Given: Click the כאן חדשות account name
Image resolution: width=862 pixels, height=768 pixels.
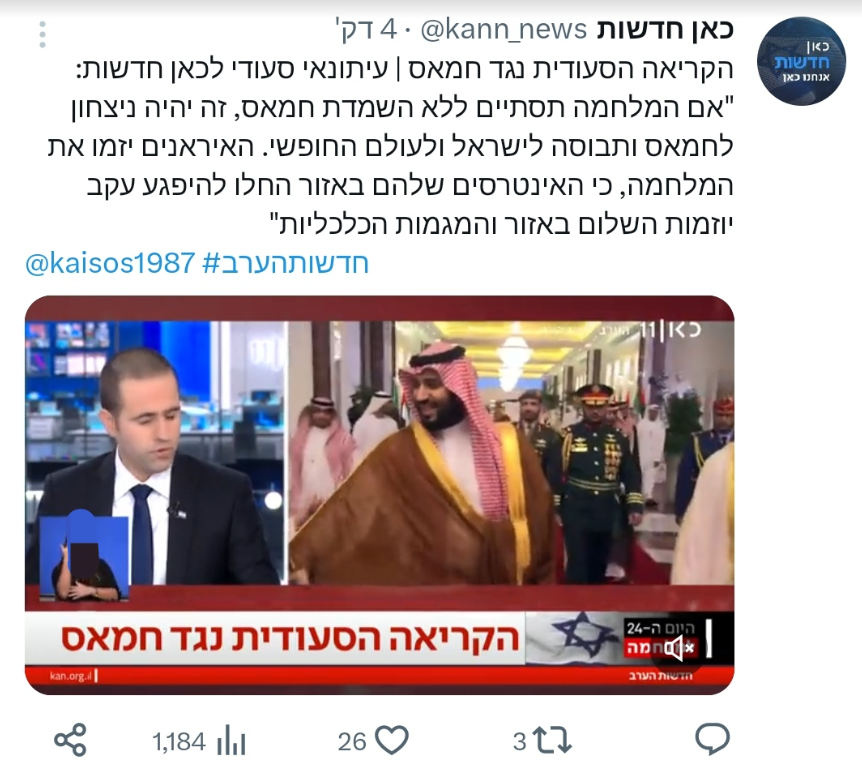Looking at the screenshot, I should pyautogui.click(x=665, y=29).
